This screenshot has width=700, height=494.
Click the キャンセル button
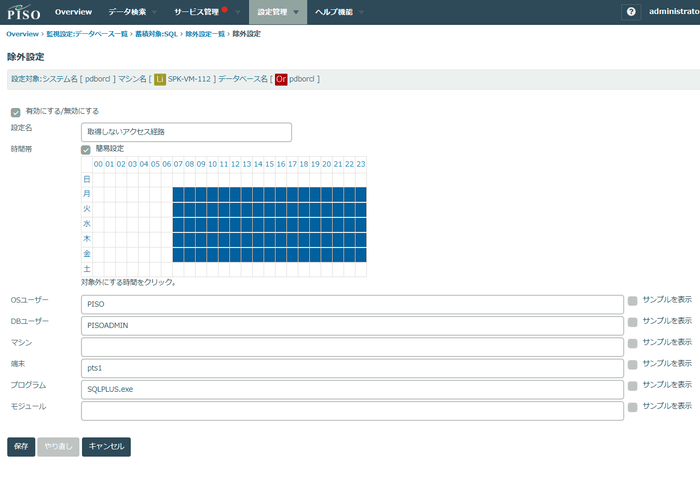[106, 446]
